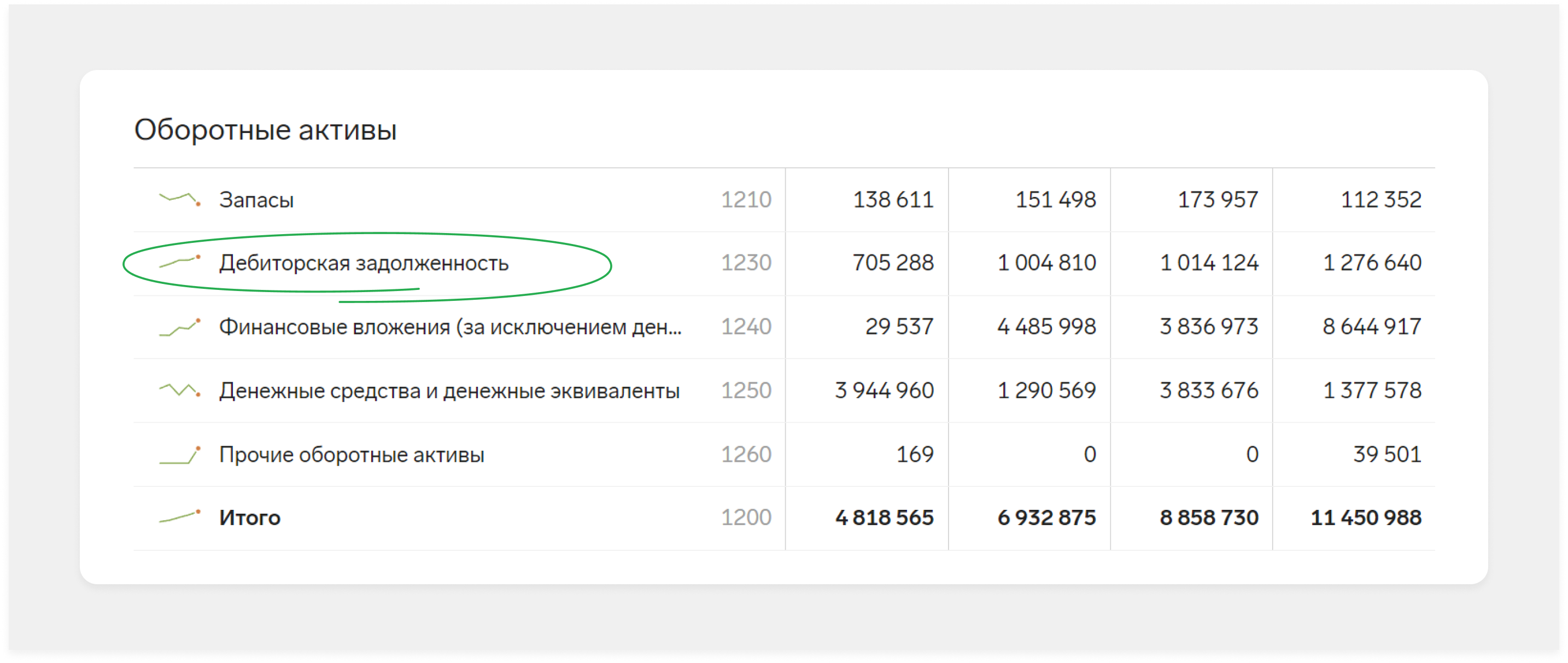Screen dimensions: 1568x663
Task: Select the value 151 498
Action: 1056,200
